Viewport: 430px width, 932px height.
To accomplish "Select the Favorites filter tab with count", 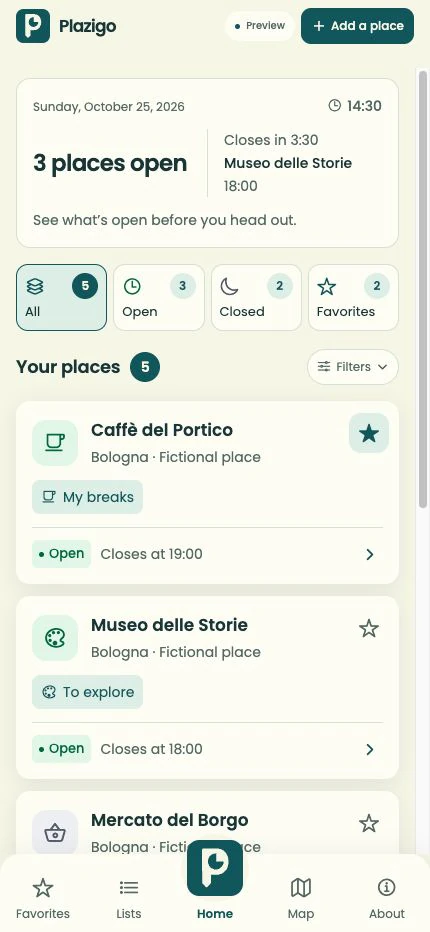I will point(353,297).
